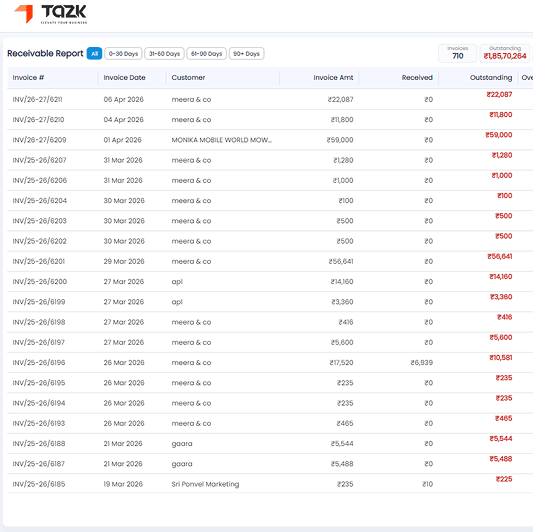Sort by Customer column header
533x532 pixels.
click(188, 78)
